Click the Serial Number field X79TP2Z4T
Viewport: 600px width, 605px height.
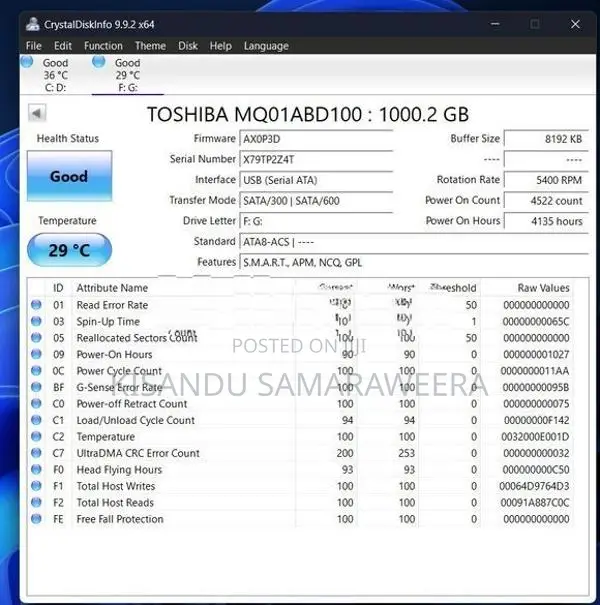(316, 159)
